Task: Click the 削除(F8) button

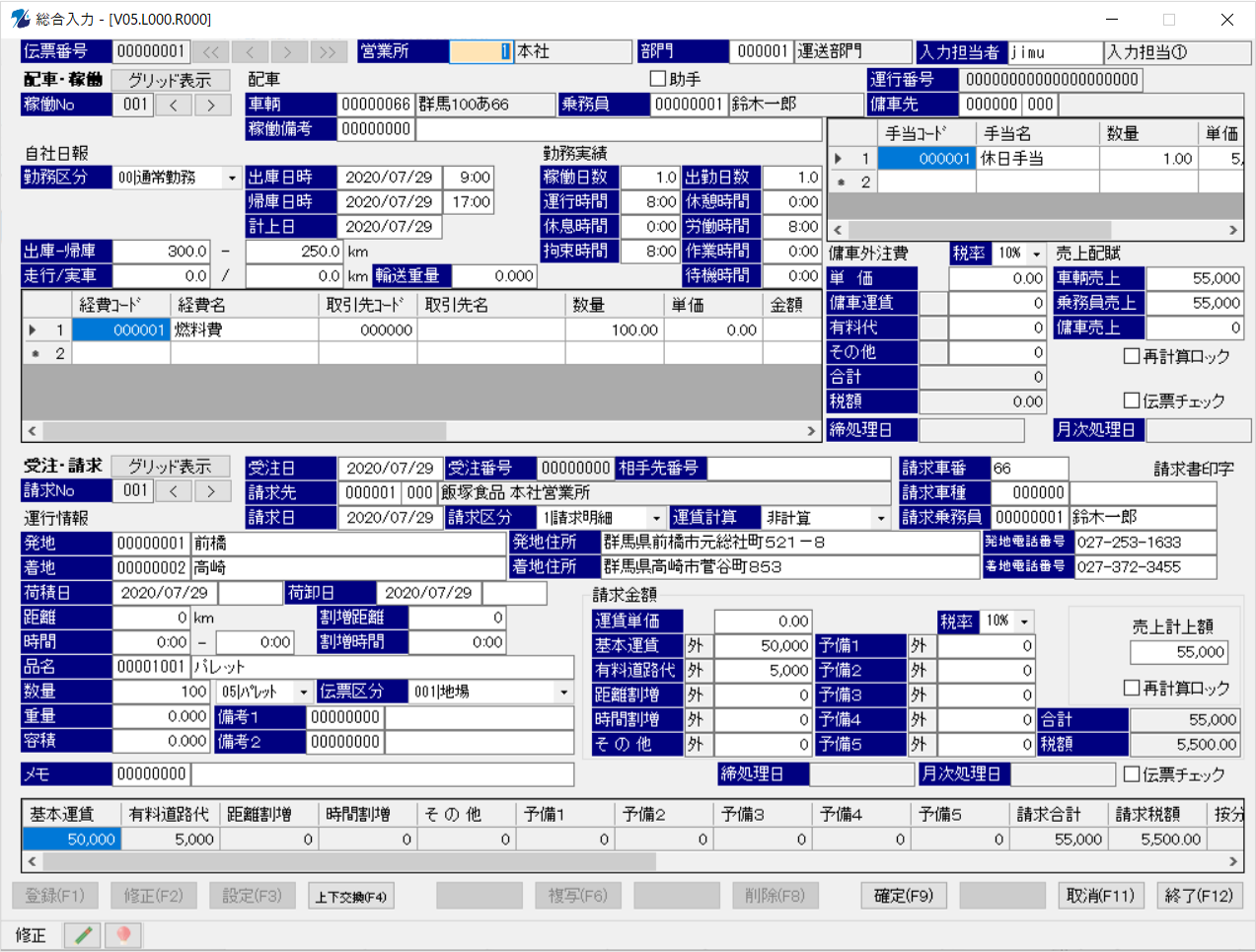Action: click(776, 896)
